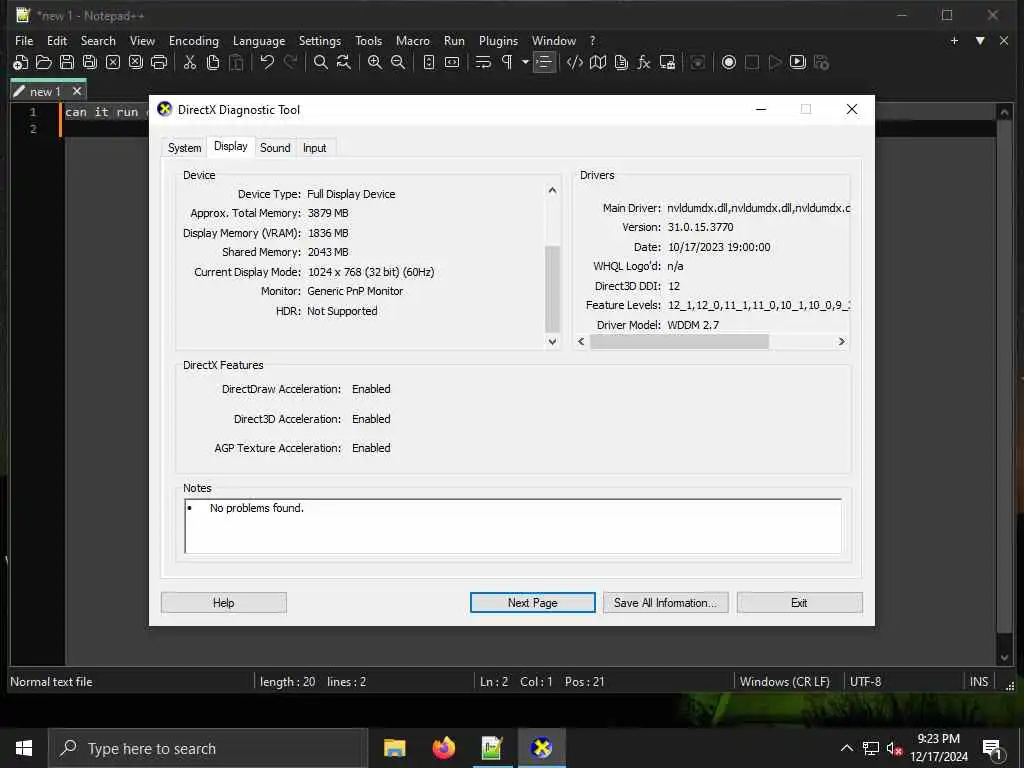Click the Close document toolbar icon
Viewport: 1024px width, 768px height.
pos(113,63)
